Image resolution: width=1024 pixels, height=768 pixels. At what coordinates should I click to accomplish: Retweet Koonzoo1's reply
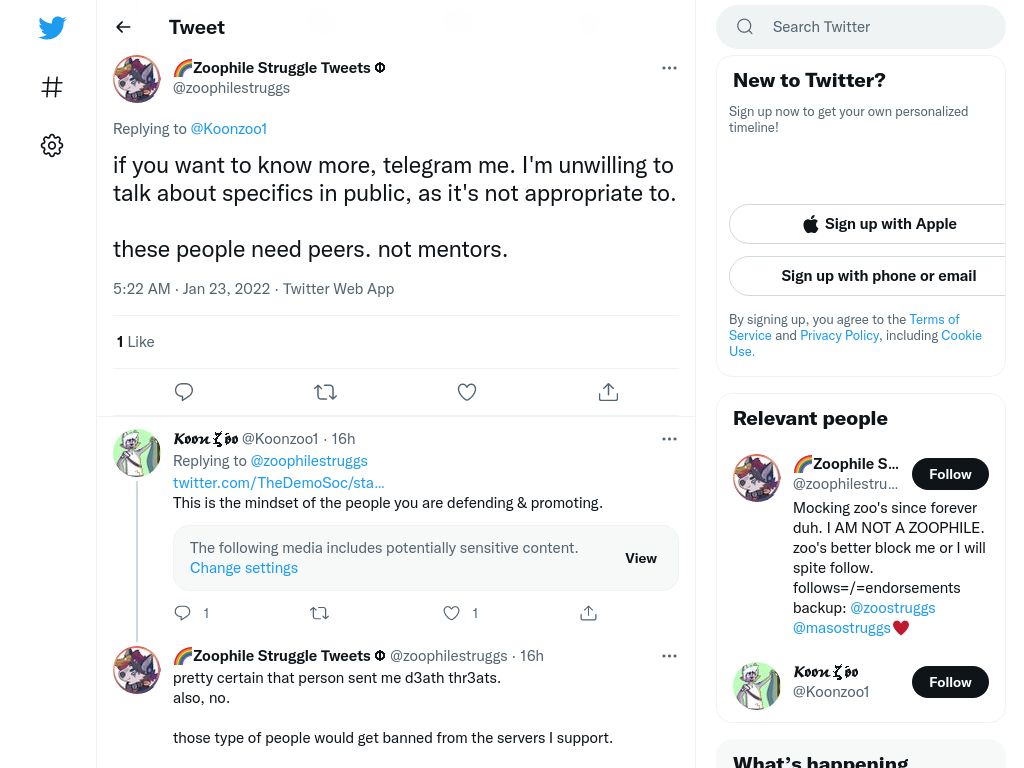319,613
